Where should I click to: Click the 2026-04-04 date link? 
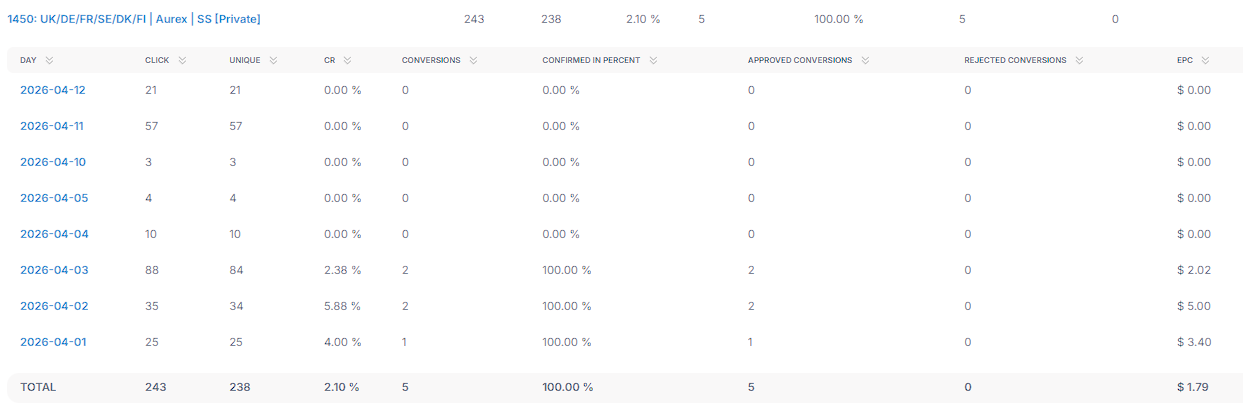pos(54,234)
